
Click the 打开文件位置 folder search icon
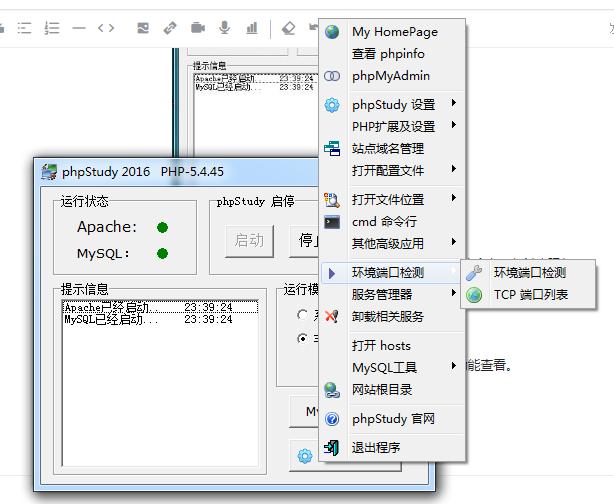[x=332, y=200]
